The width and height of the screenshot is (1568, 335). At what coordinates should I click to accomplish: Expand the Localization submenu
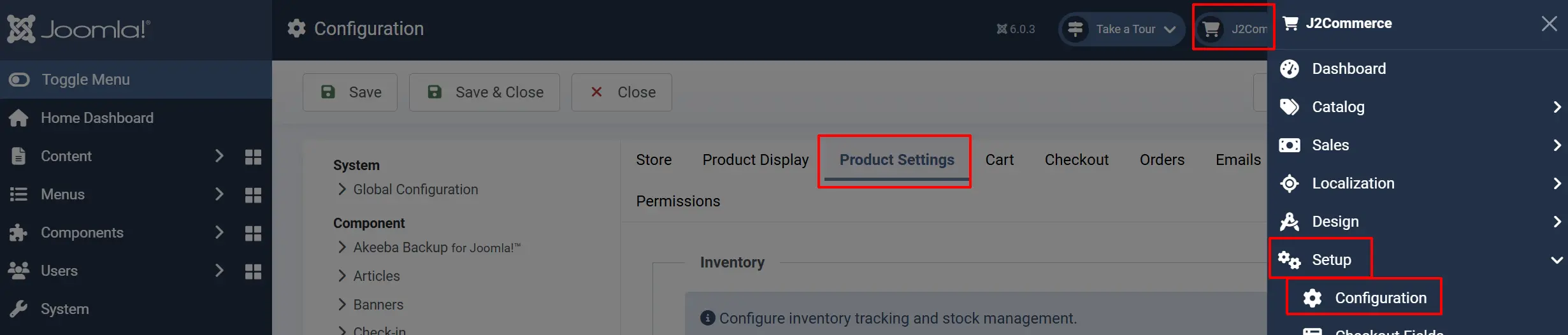pyautogui.click(x=1557, y=183)
